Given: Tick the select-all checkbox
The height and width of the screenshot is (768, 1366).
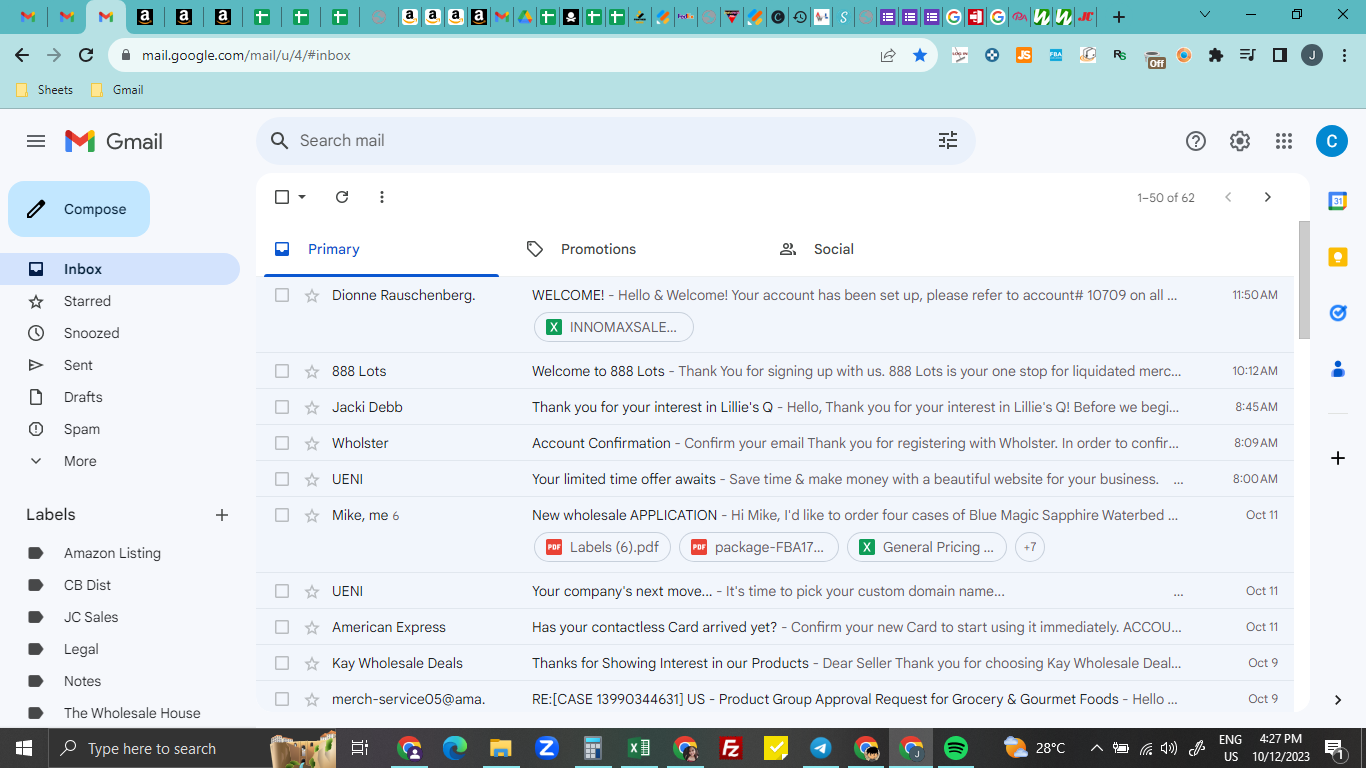Looking at the screenshot, I should (282, 197).
